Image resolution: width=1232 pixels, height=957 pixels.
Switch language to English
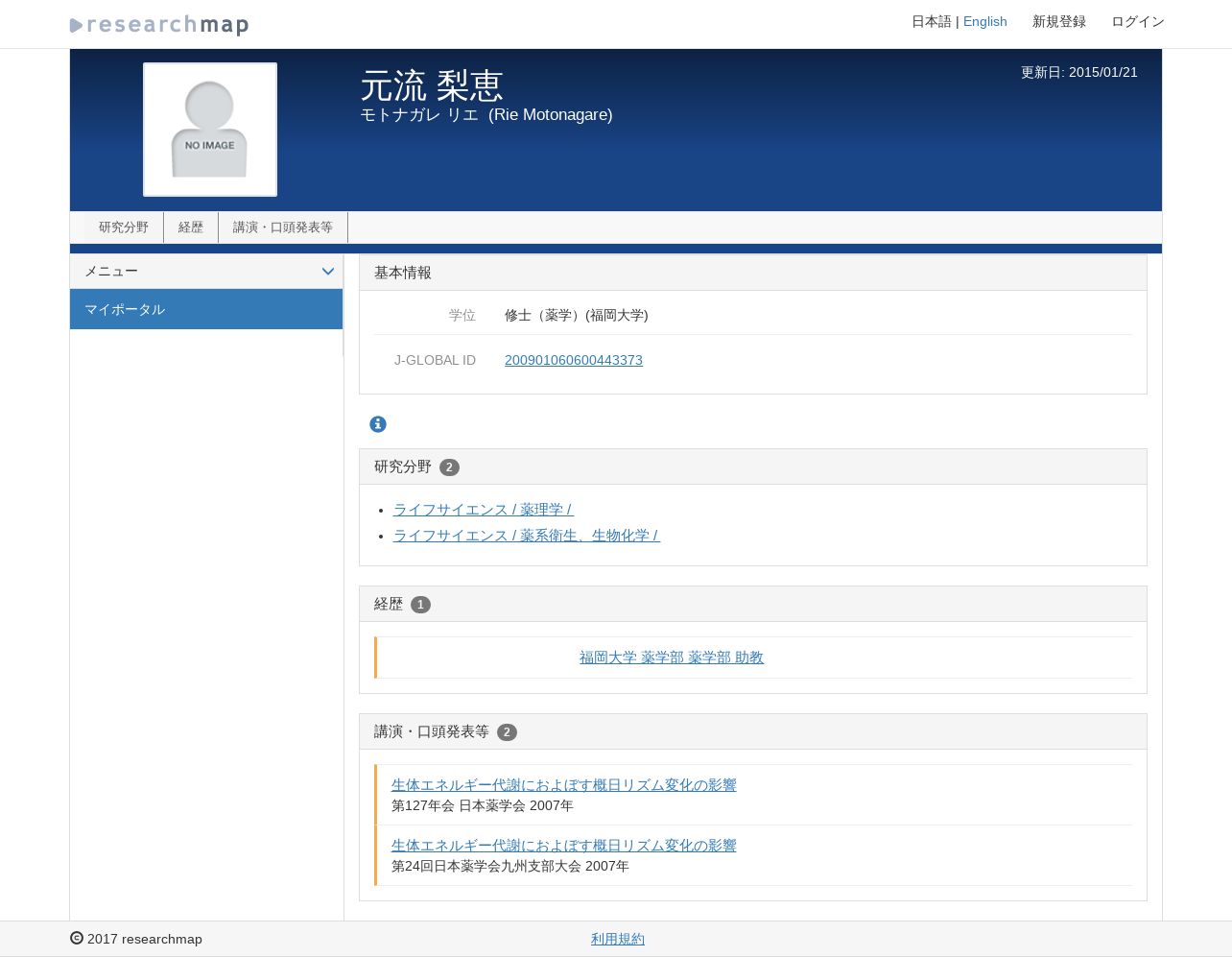(985, 21)
